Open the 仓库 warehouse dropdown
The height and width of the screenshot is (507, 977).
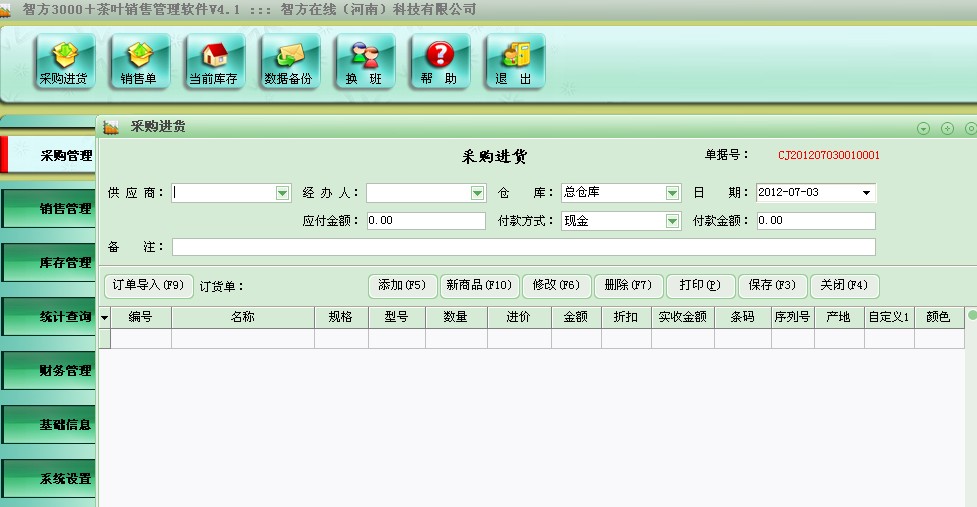pyautogui.click(x=672, y=193)
